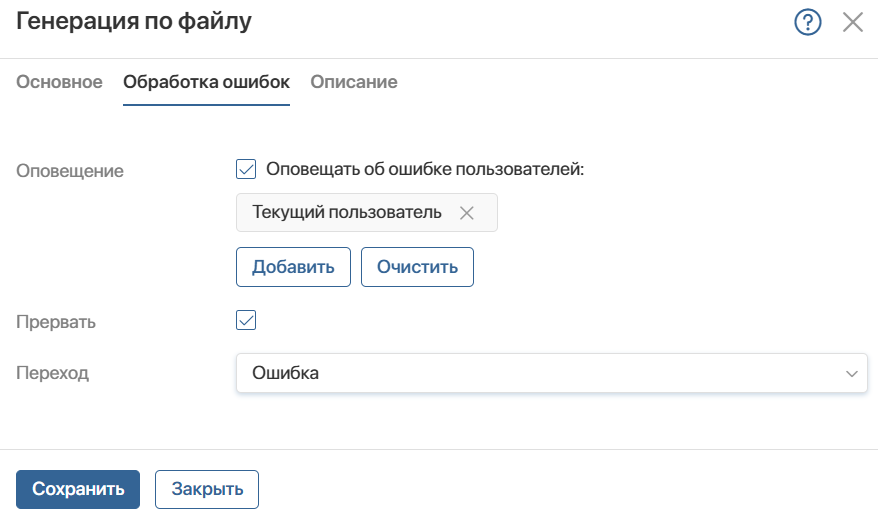Click the Генерация по файлу dialog title
Screen dimensions: 878x519
(134, 21)
